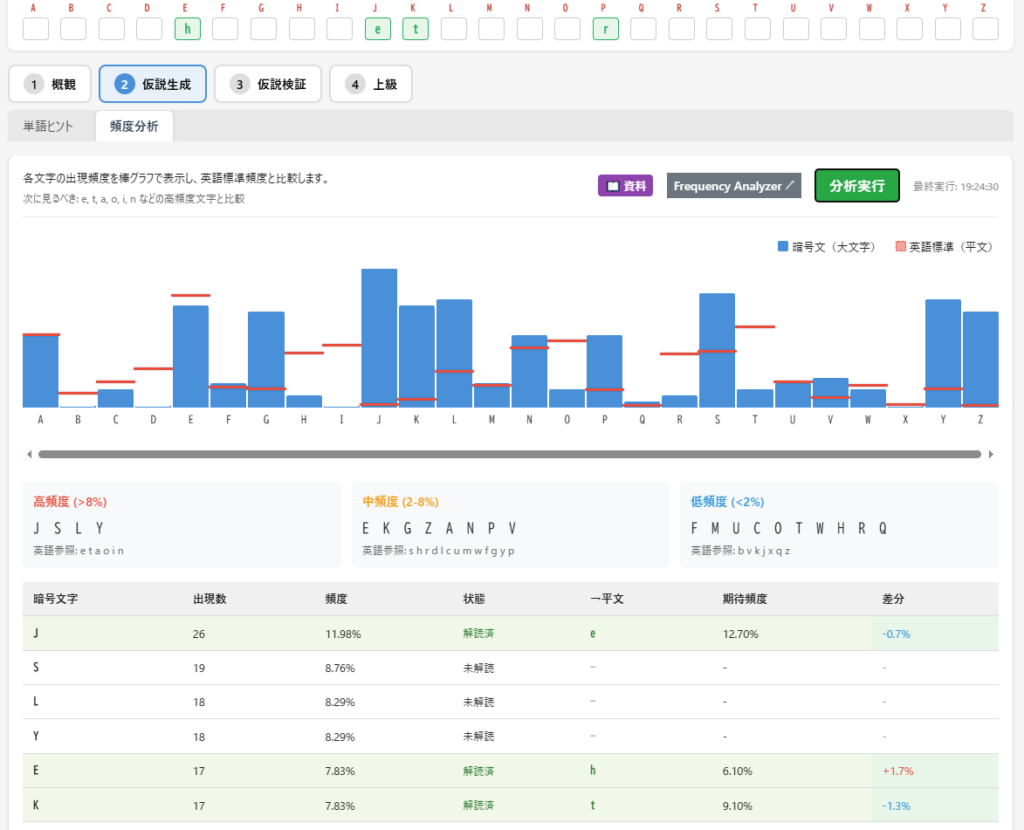This screenshot has height=830, width=1024.
Task: Click the tallest blue bar for letter J
Action: (379, 338)
